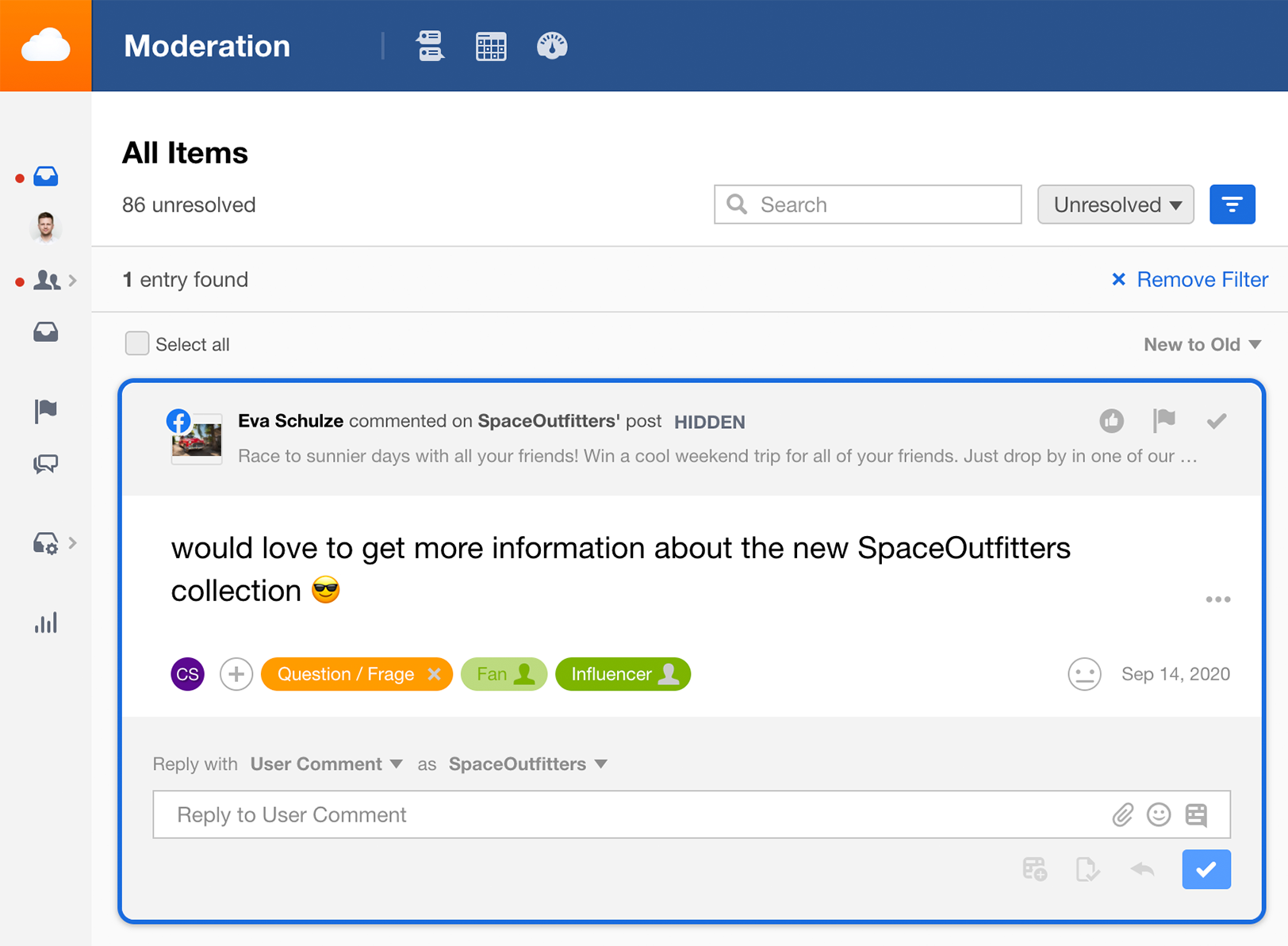The width and height of the screenshot is (1288, 946).
Task: Click Remove Filter link
Action: click(x=1190, y=280)
